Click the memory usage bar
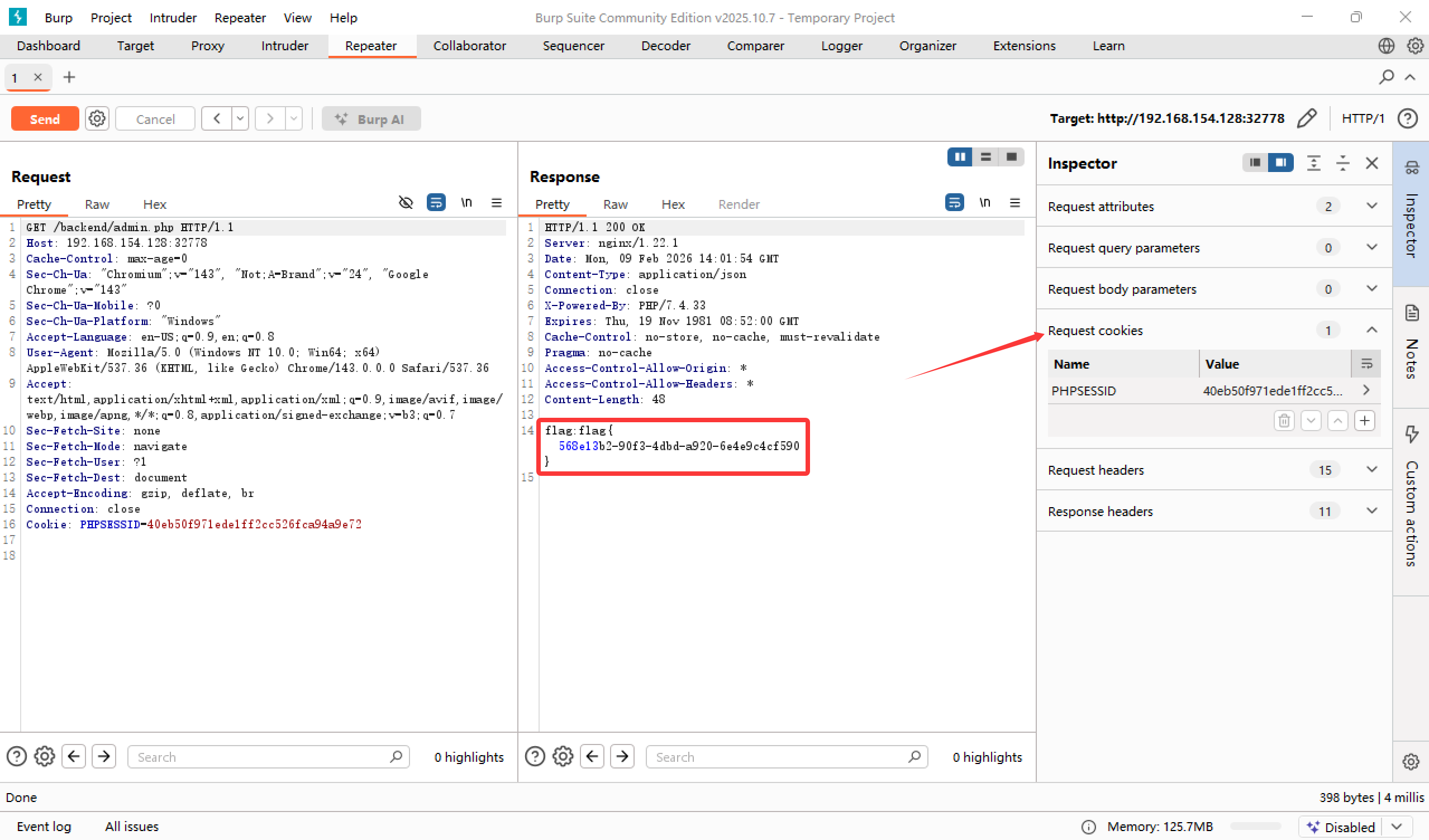The image size is (1429, 840). click(x=1255, y=827)
